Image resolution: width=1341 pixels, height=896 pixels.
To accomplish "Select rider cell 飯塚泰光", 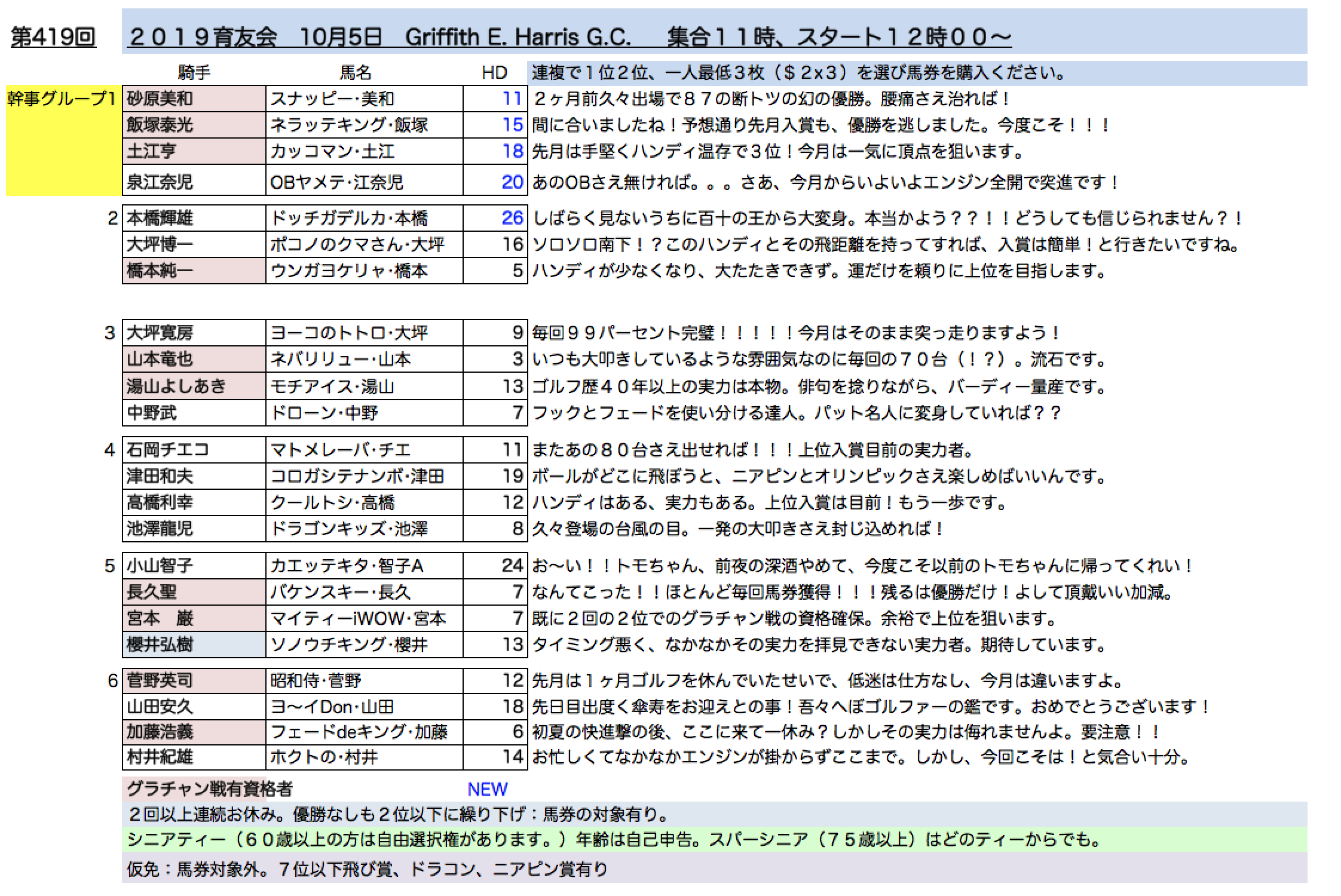I will click(x=194, y=125).
